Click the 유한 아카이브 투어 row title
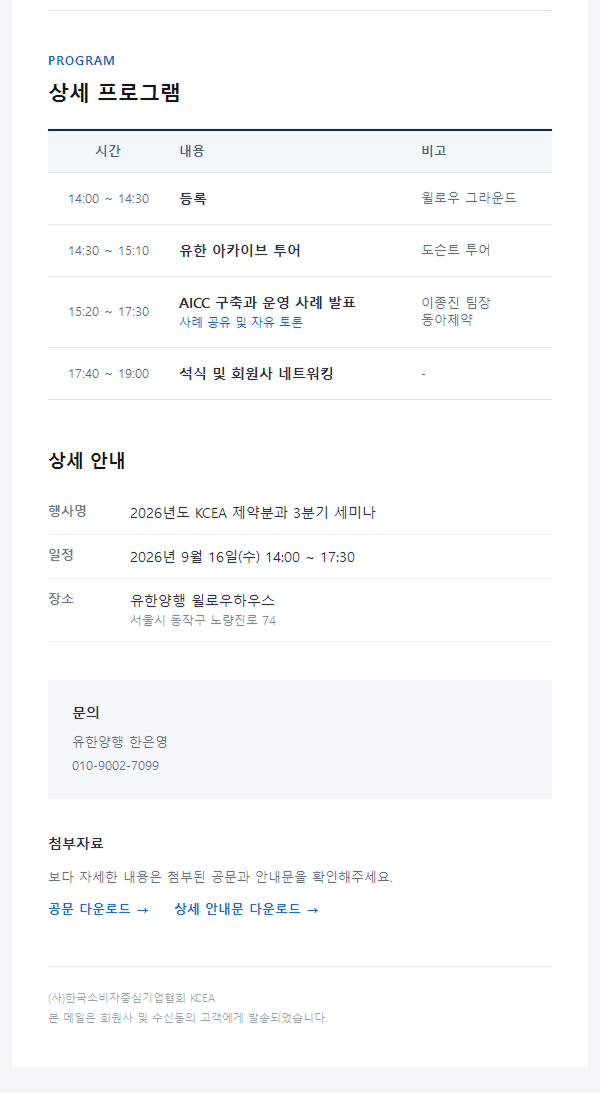The image size is (600, 1096). [240, 250]
